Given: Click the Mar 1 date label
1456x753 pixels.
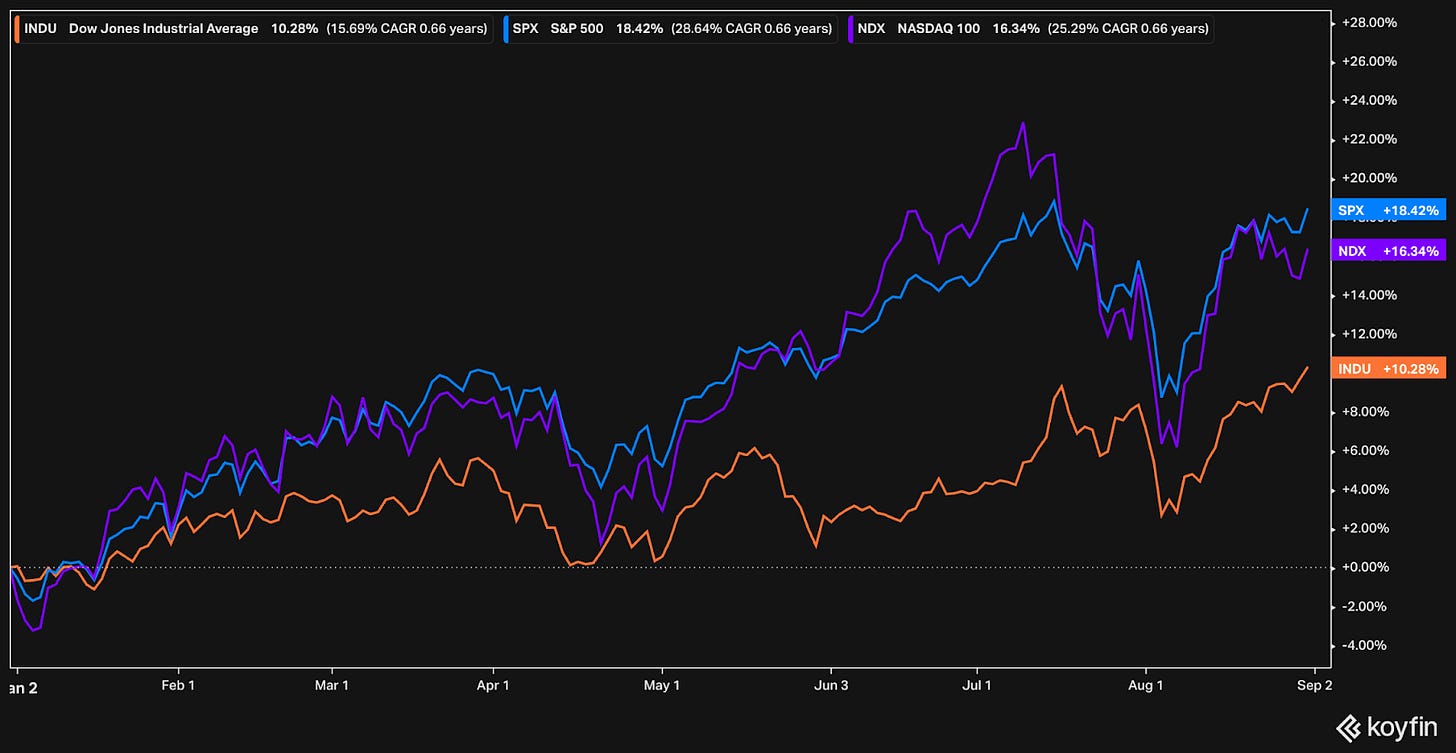Looking at the screenshot, I should (331, 686).
